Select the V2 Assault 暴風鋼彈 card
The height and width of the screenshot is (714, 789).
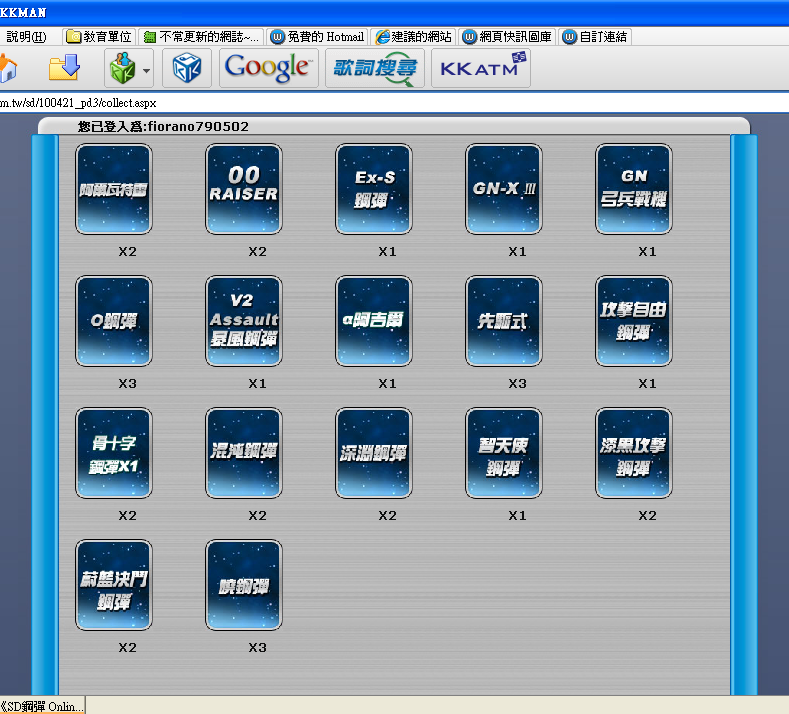[243, 322]
